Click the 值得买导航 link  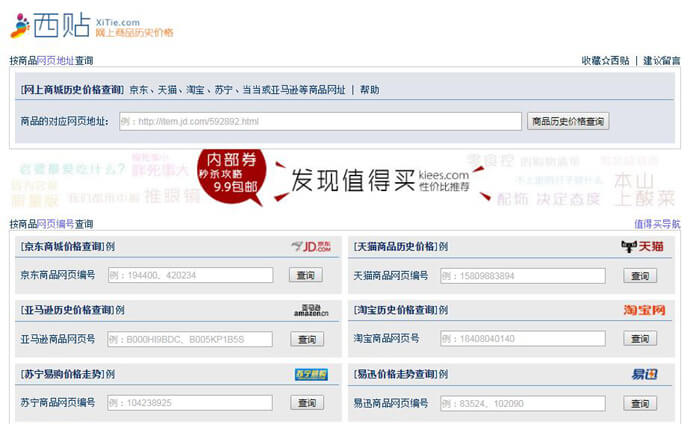(x=657, y=224)
